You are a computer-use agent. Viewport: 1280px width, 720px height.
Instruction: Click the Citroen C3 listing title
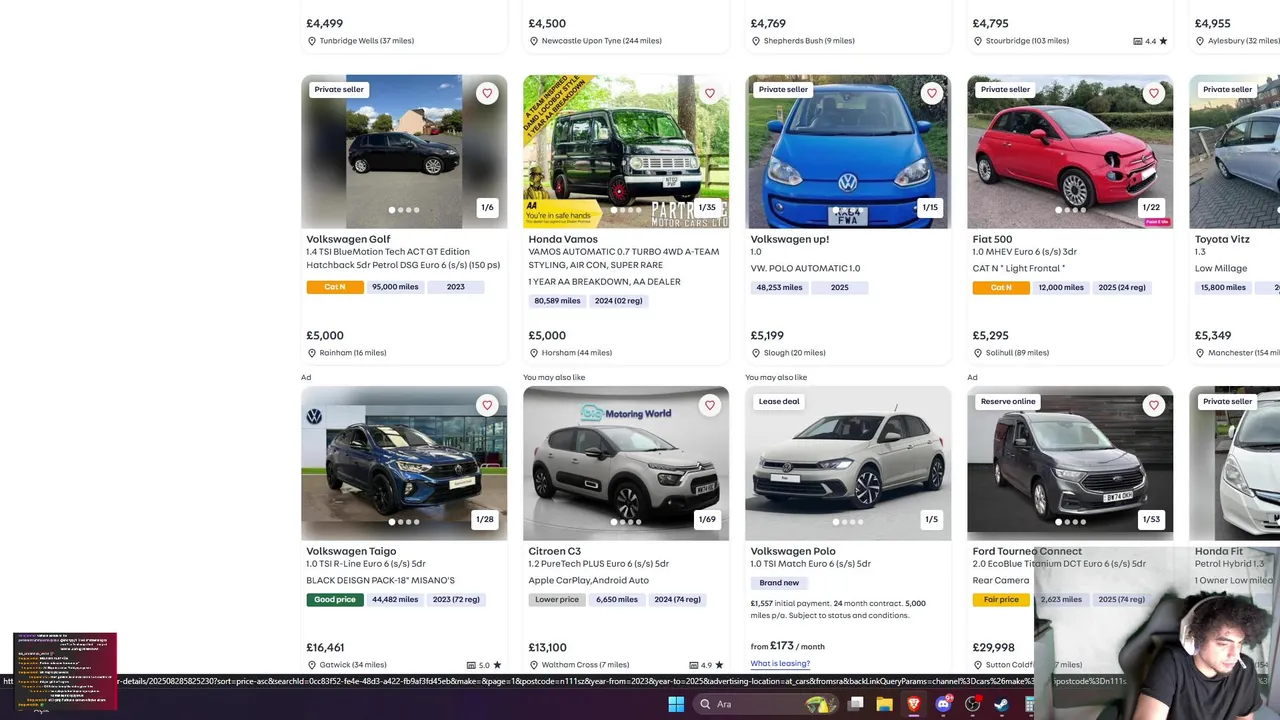click(x=554, y=551)
